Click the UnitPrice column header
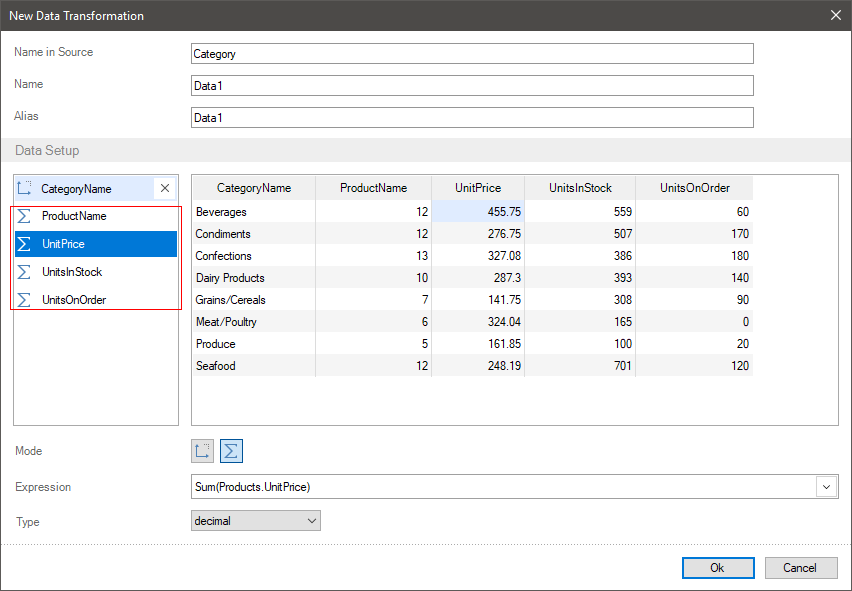Image resolution: width=852 pixels, height=591 pixels. pos(477,188)
